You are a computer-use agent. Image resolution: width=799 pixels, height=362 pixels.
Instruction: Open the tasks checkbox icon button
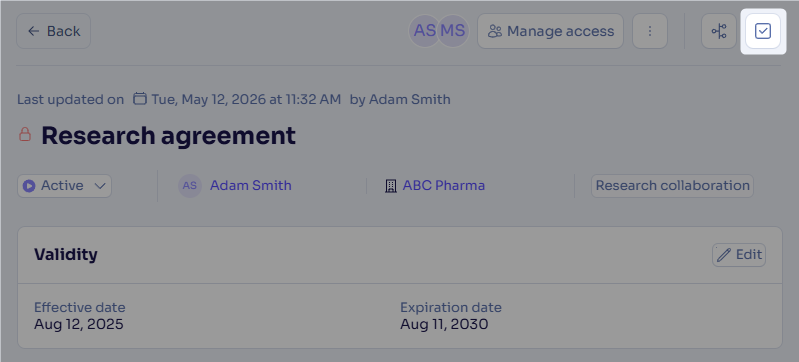click(x=763, y=31)
